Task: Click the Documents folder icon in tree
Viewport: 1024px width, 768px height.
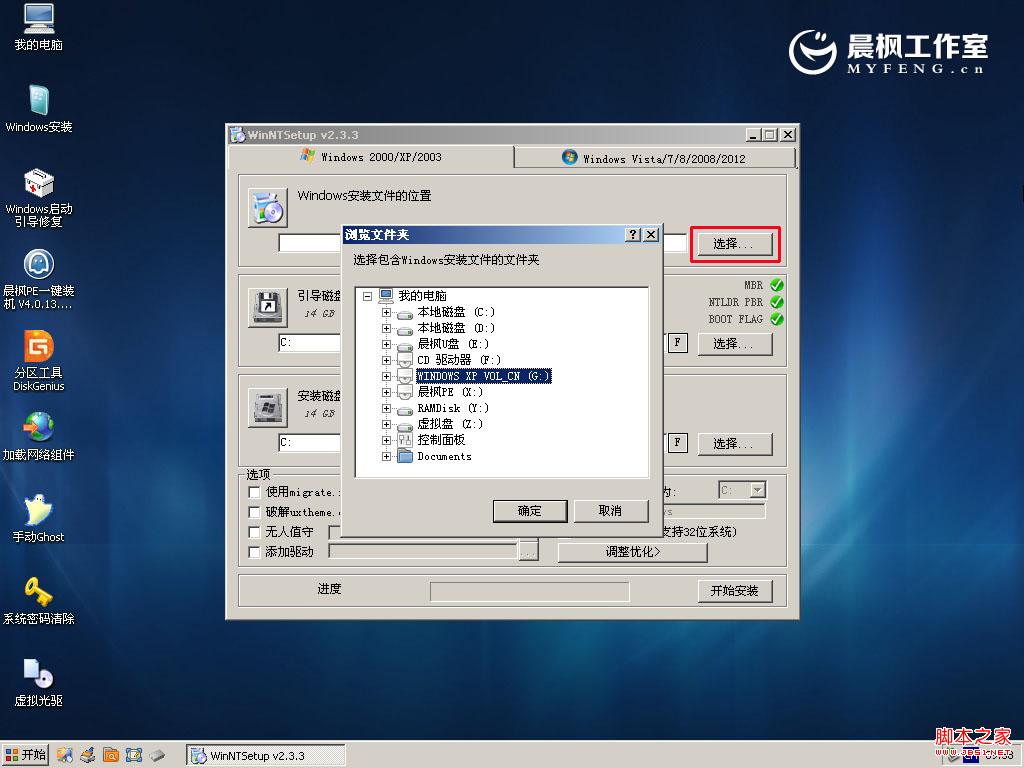Action: click(x=405, y=456)
